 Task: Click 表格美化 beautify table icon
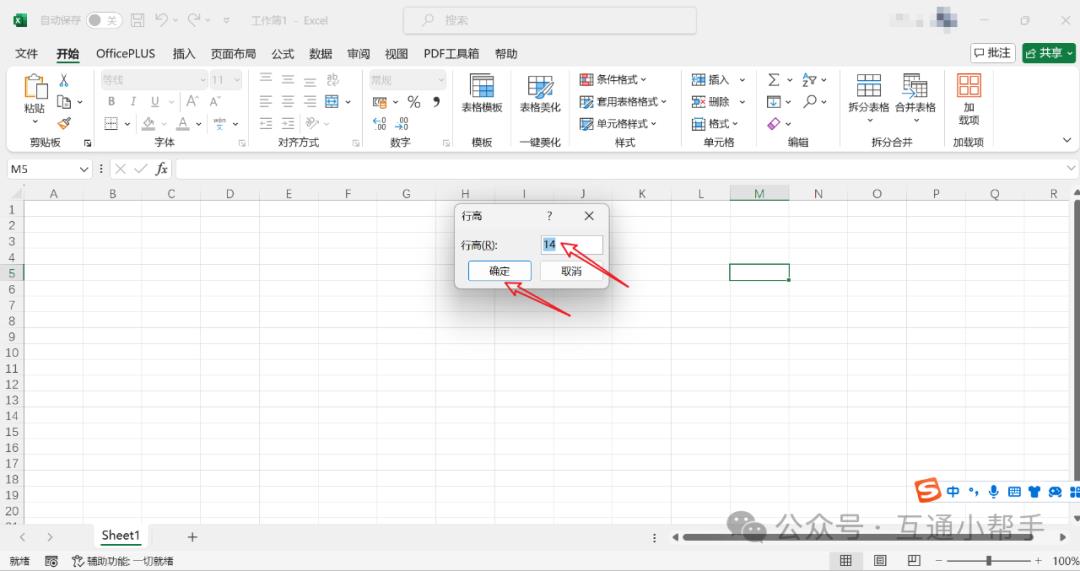point(540,93)
